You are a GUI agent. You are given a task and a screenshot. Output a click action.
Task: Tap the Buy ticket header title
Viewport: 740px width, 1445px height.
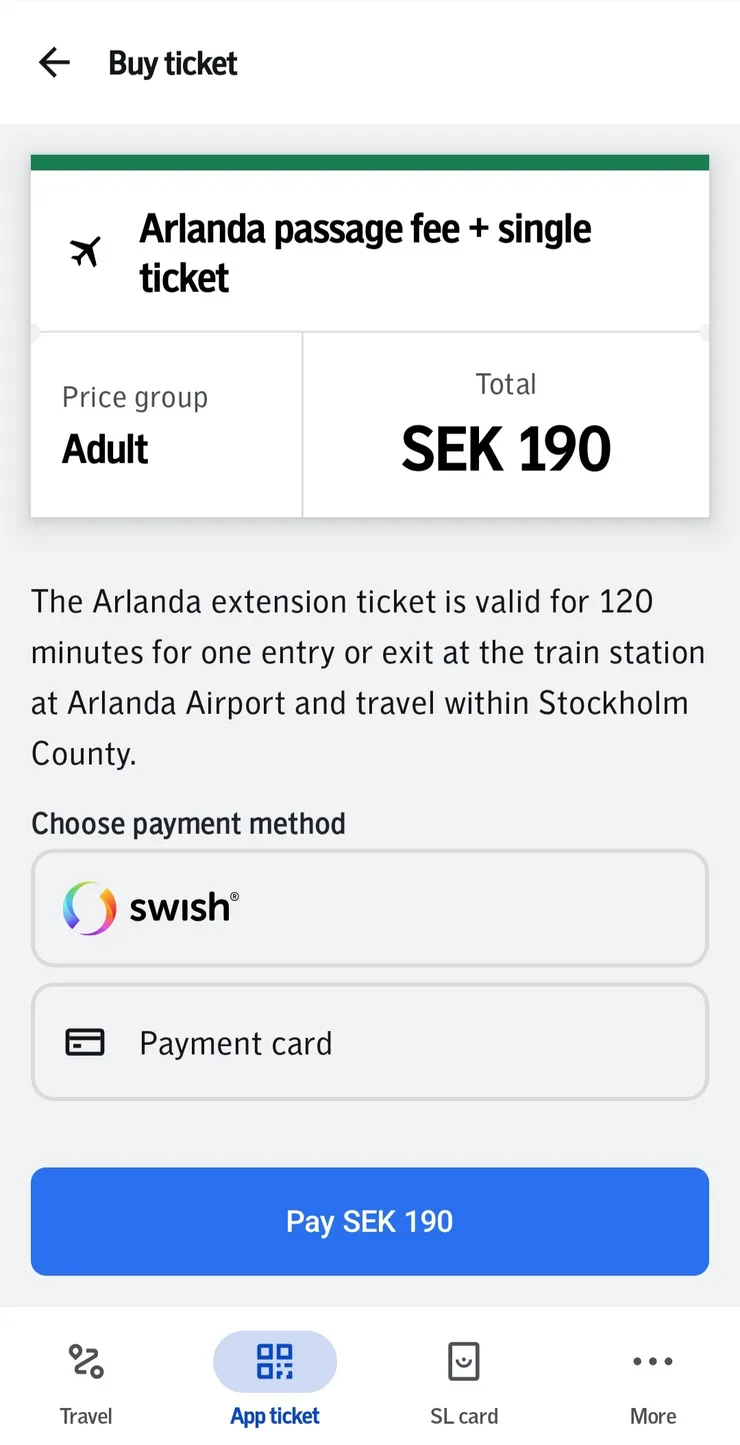173,64
